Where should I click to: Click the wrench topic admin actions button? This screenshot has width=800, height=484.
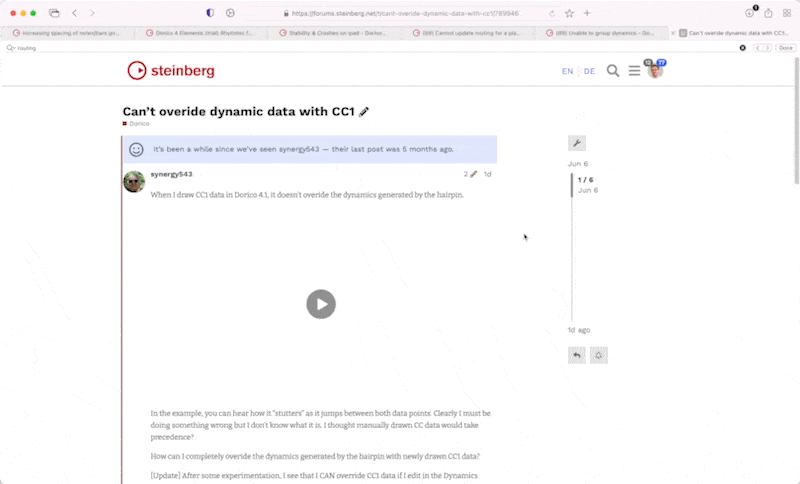(577, 143)
